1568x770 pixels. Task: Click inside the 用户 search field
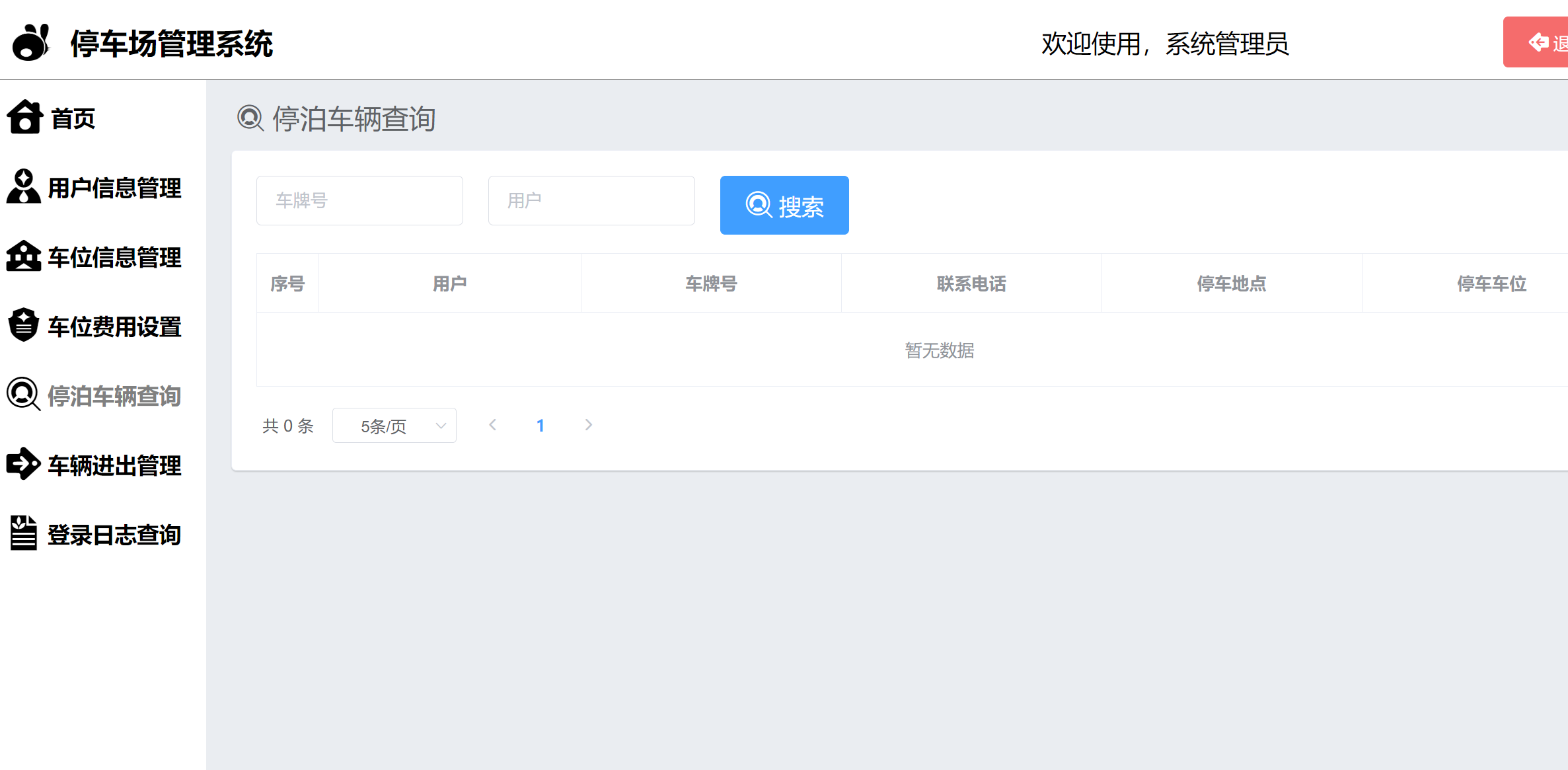(x=591, y=200)
